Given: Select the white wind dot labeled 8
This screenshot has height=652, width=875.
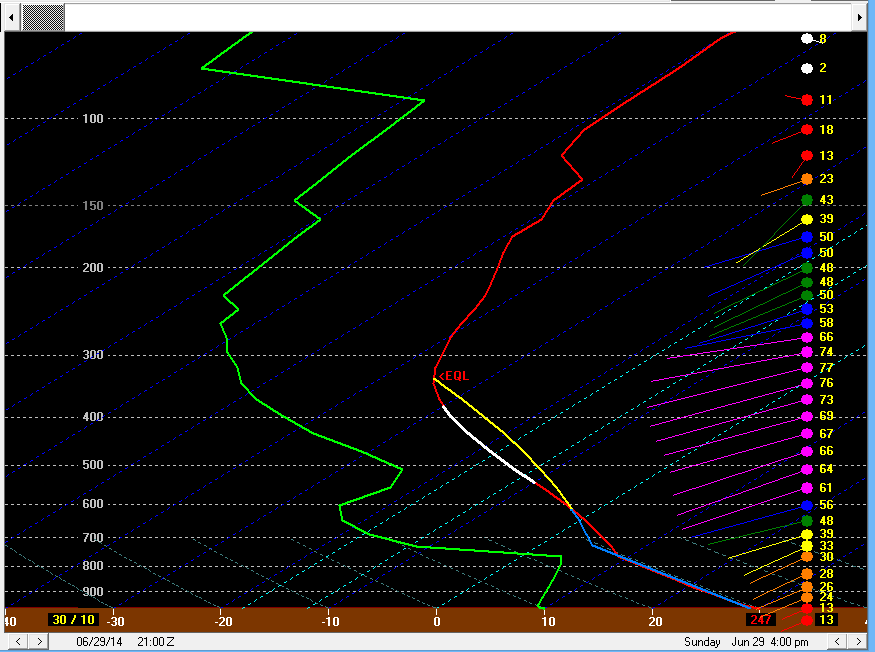Looking at the screenshot, I should coord(807,39).
